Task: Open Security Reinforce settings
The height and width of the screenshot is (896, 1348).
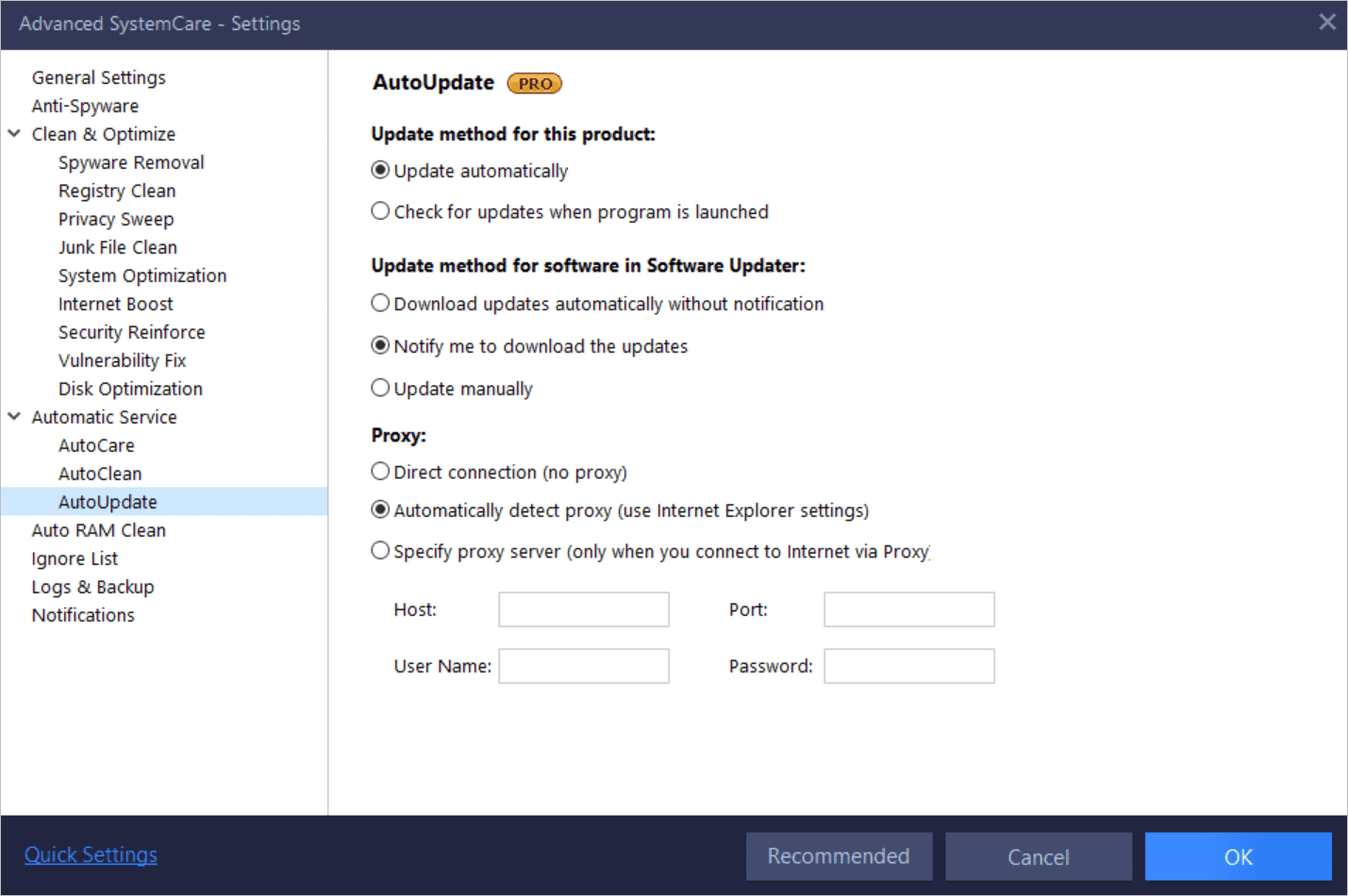Action: (132, 332)
